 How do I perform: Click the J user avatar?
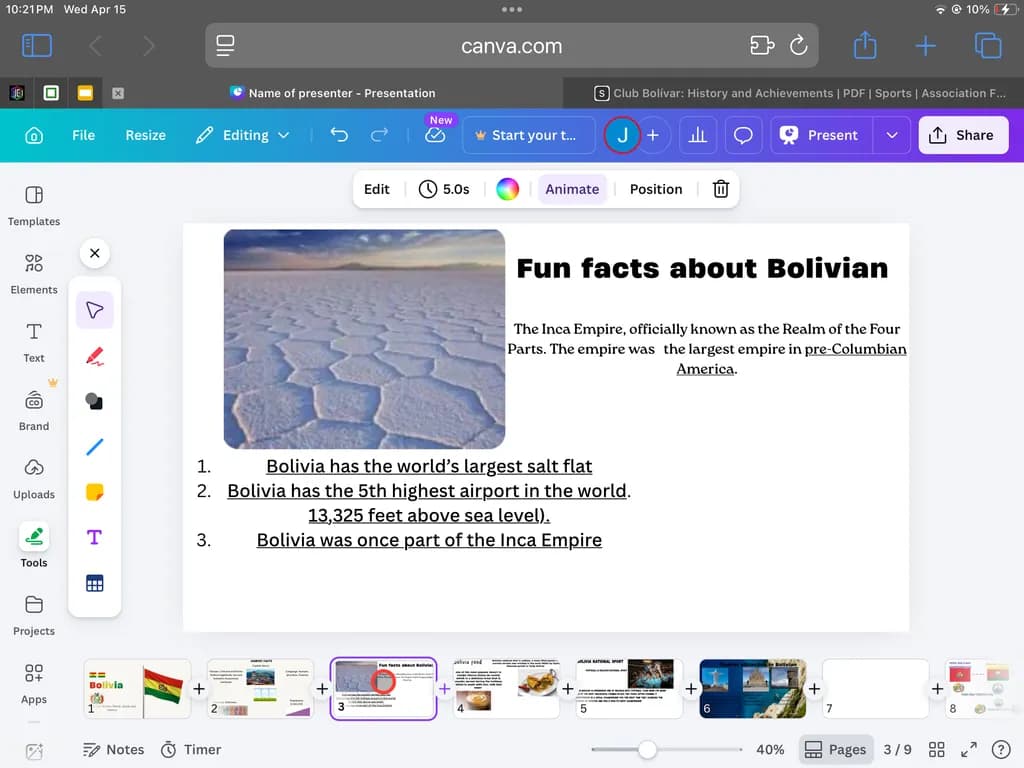[622, 135]
